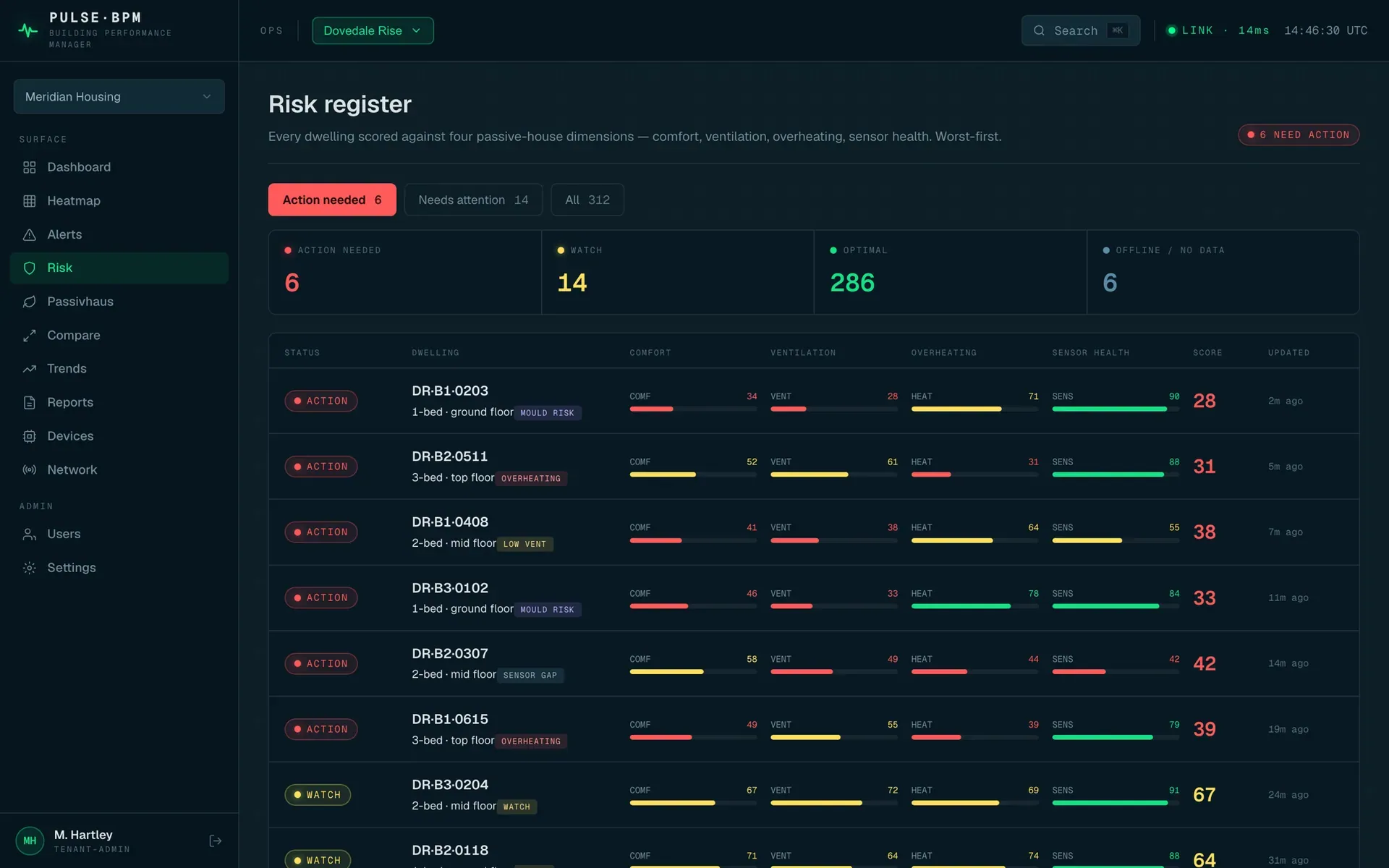Click the Passivhaus leaf icon
Screen dimensions: 1389x868
click(x=29, y=302)
